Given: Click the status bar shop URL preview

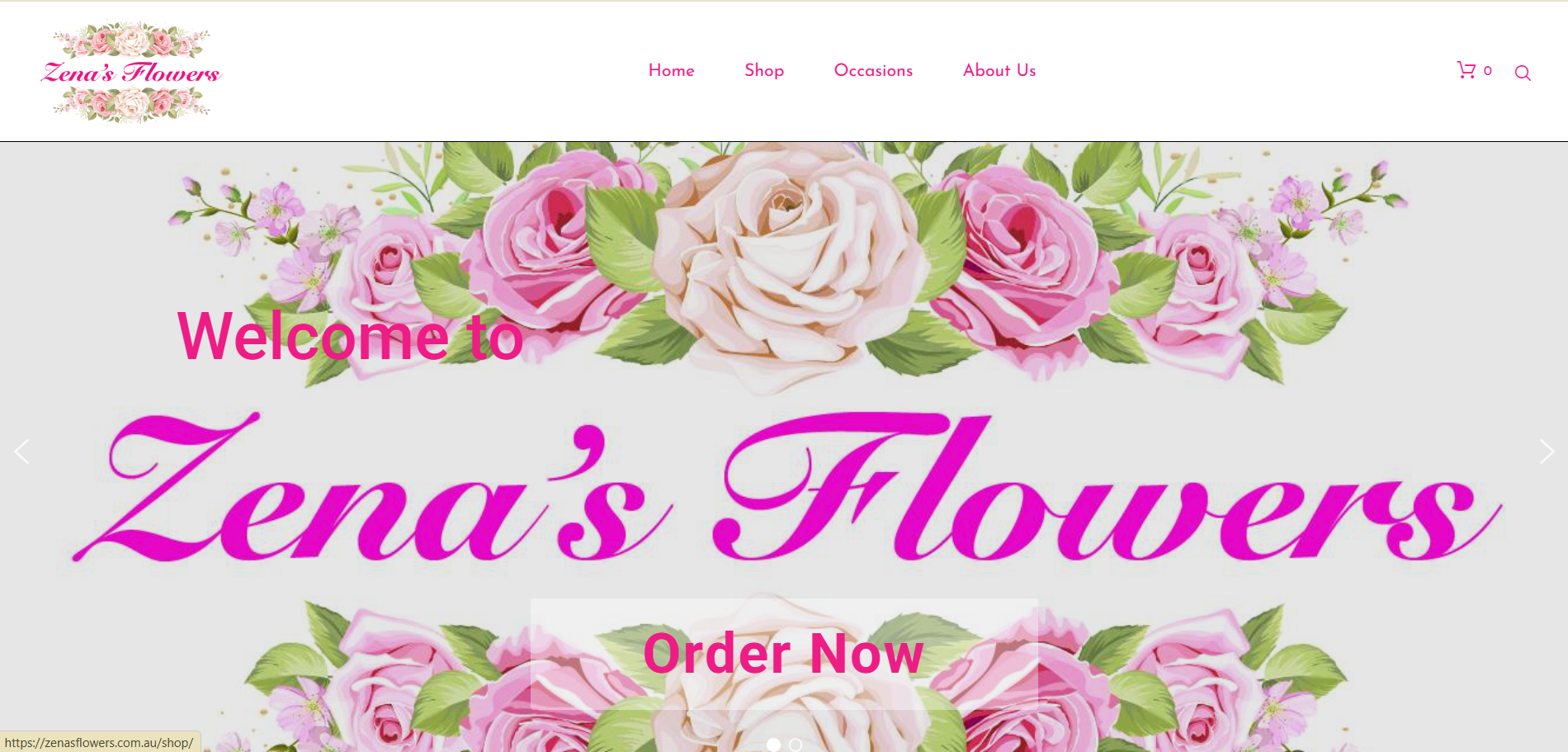Looking at the screenshot, I should (x=99, y=743).
